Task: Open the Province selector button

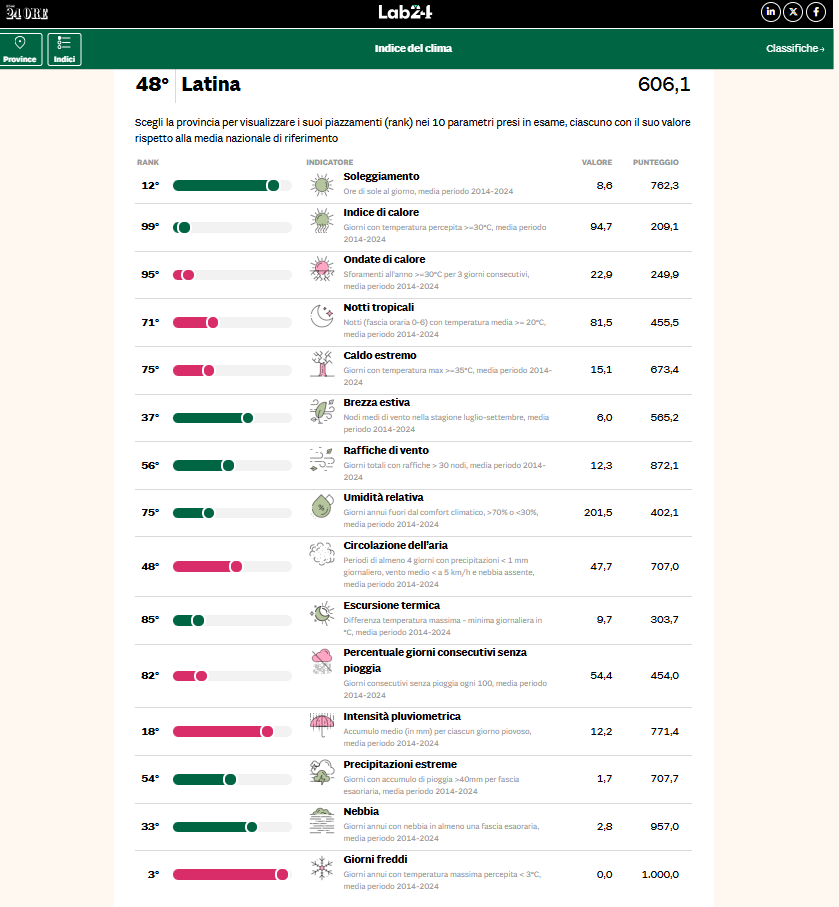Action: pyautogui.click(x=21, y=49)
